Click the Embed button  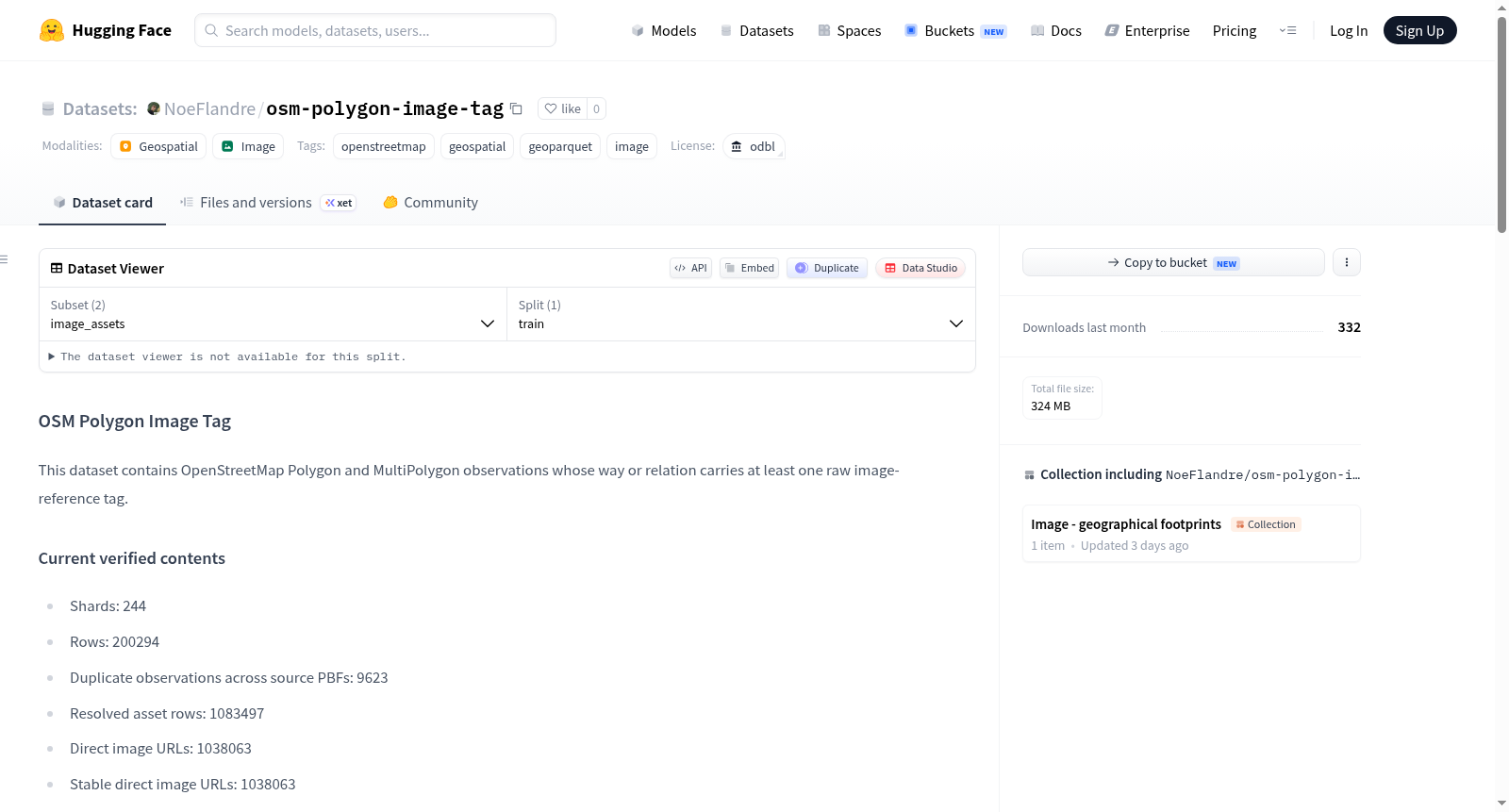749,268
